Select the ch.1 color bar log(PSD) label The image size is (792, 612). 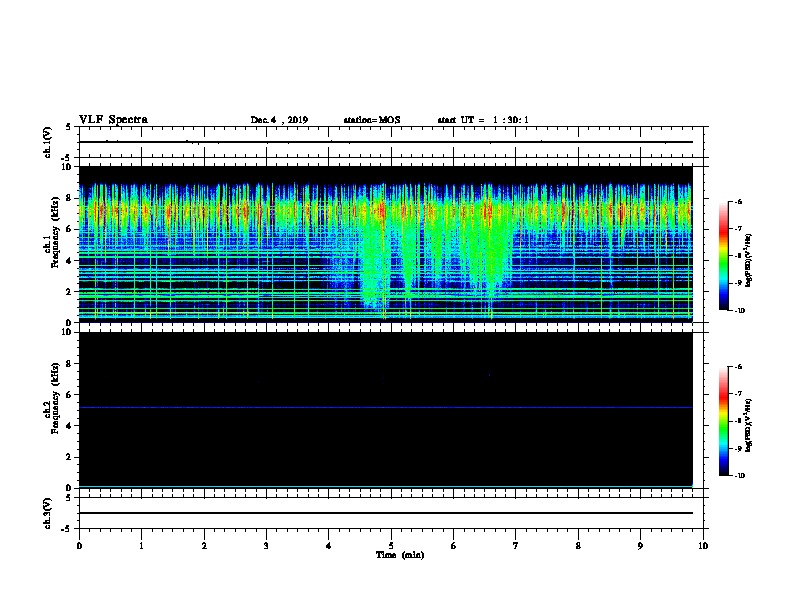point(749,260)
